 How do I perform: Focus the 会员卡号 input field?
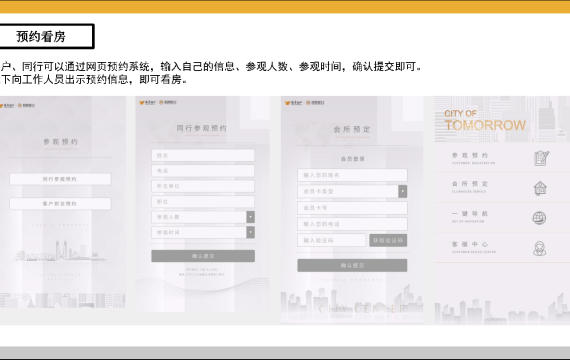[x=352, y=208]
